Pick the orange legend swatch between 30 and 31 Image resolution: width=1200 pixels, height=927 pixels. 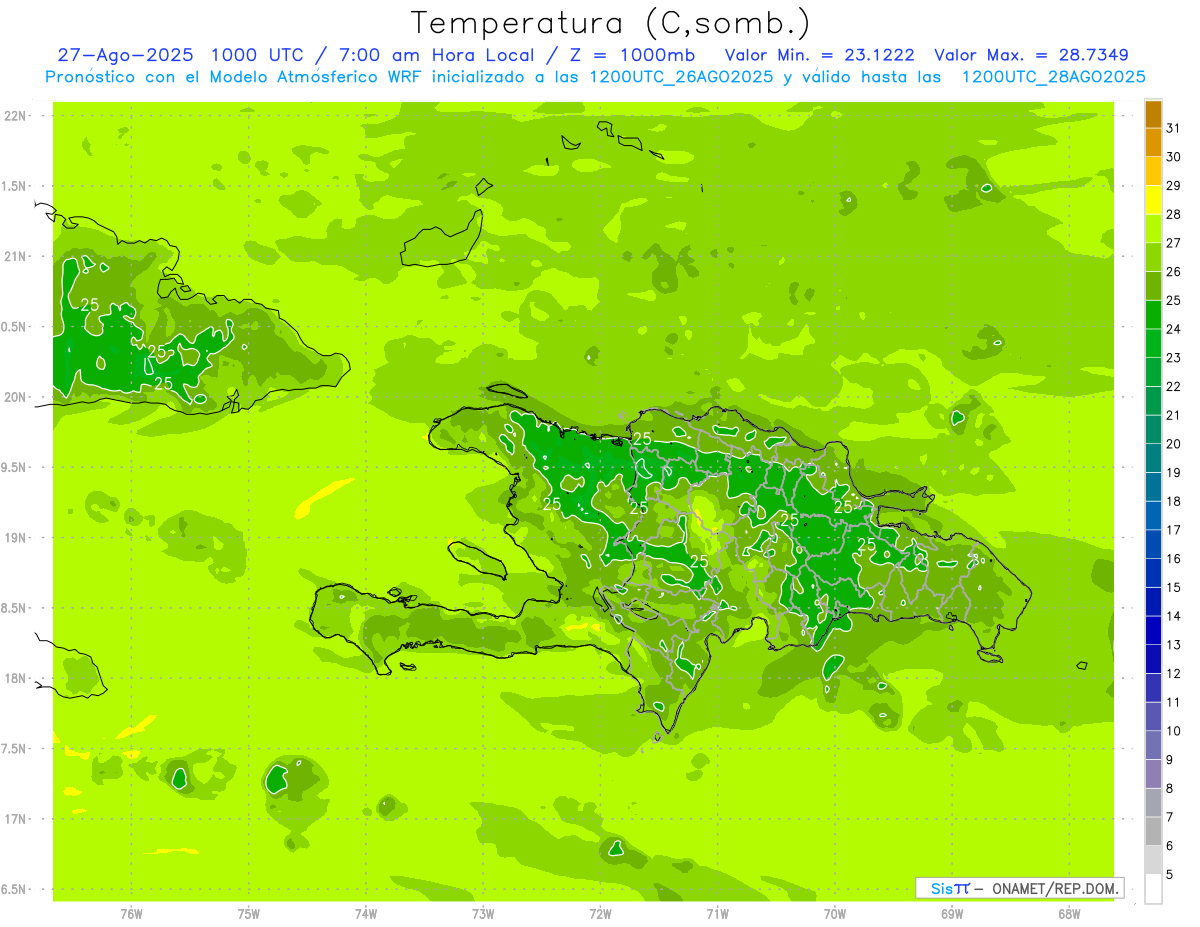click(1153, 143)
